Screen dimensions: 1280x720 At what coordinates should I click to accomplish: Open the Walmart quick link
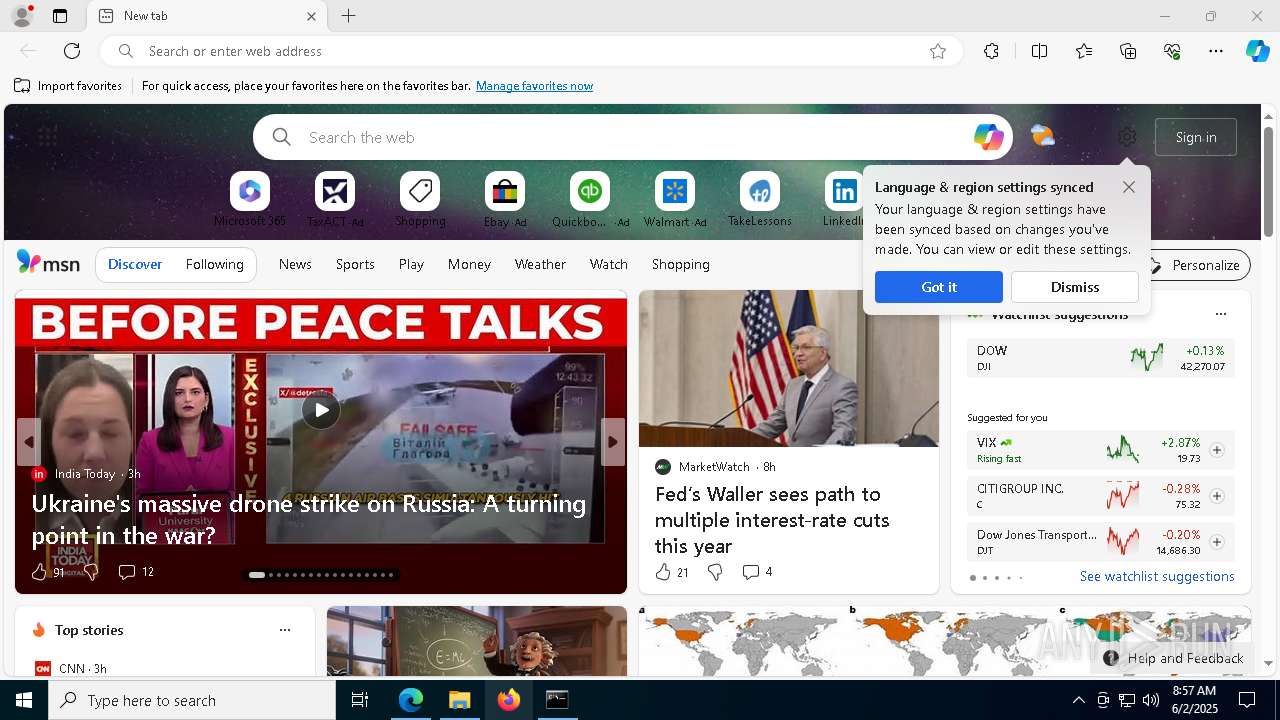point(675,199)
